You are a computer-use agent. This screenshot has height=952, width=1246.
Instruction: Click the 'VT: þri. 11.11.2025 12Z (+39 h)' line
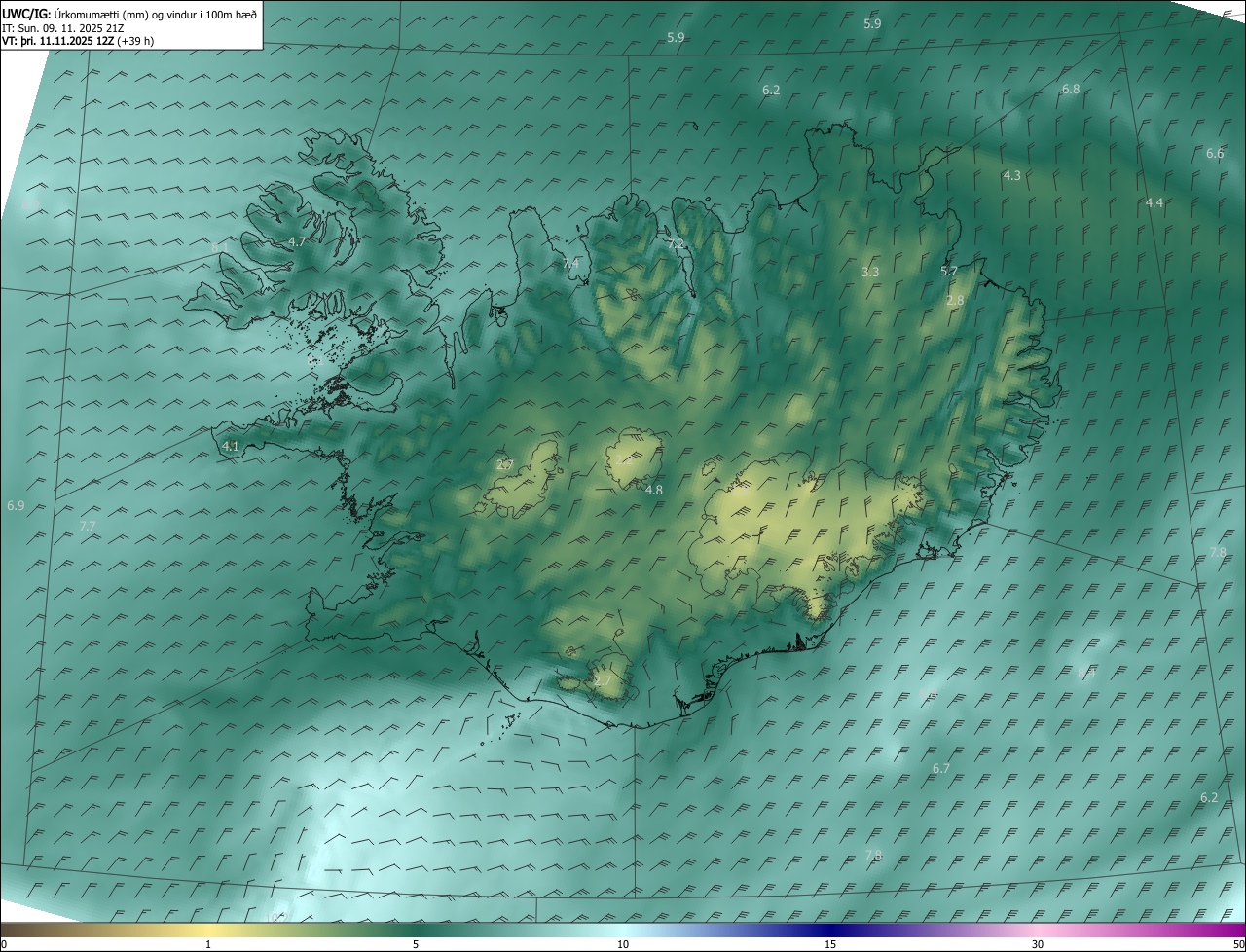[x=78, y=41]
